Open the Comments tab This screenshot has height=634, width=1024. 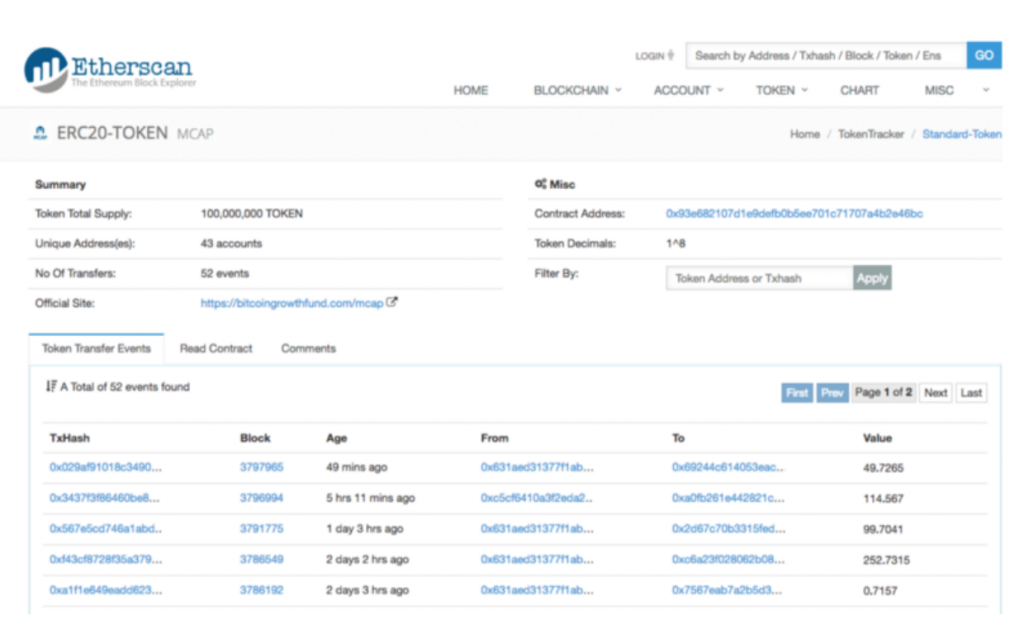tap(308, 349)
